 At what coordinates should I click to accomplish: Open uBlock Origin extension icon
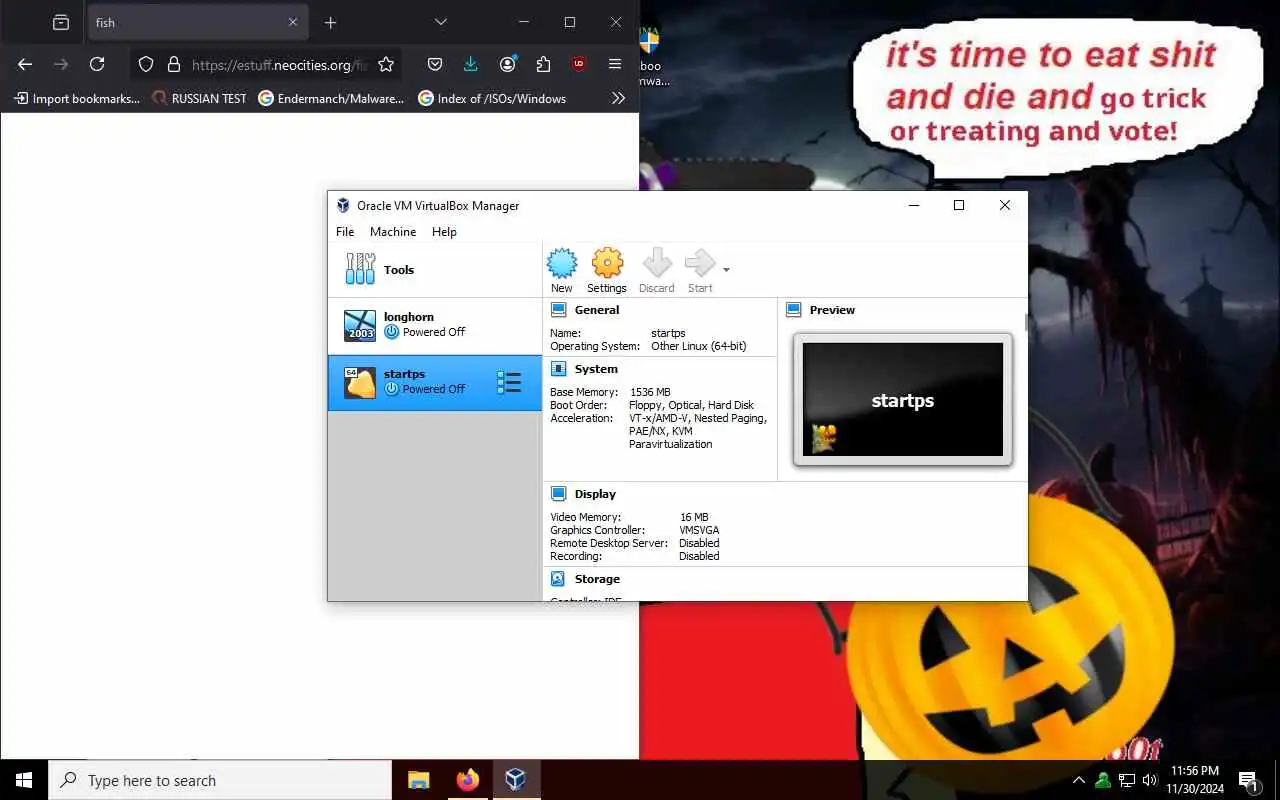tap(579, 64)
